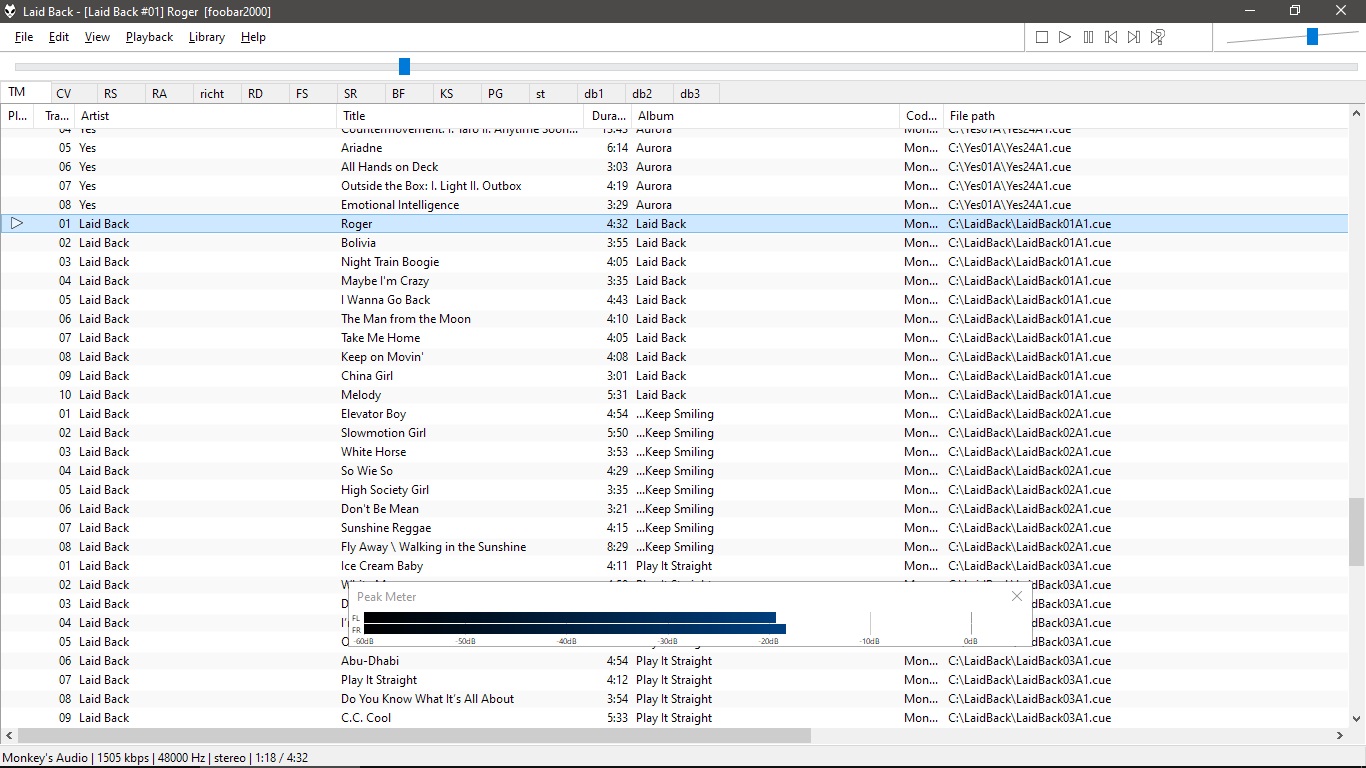The width and height of the screenshot is (1366, 768).
Task: Play a random track
Action: pyautogui.click(x=1157, y=37)
